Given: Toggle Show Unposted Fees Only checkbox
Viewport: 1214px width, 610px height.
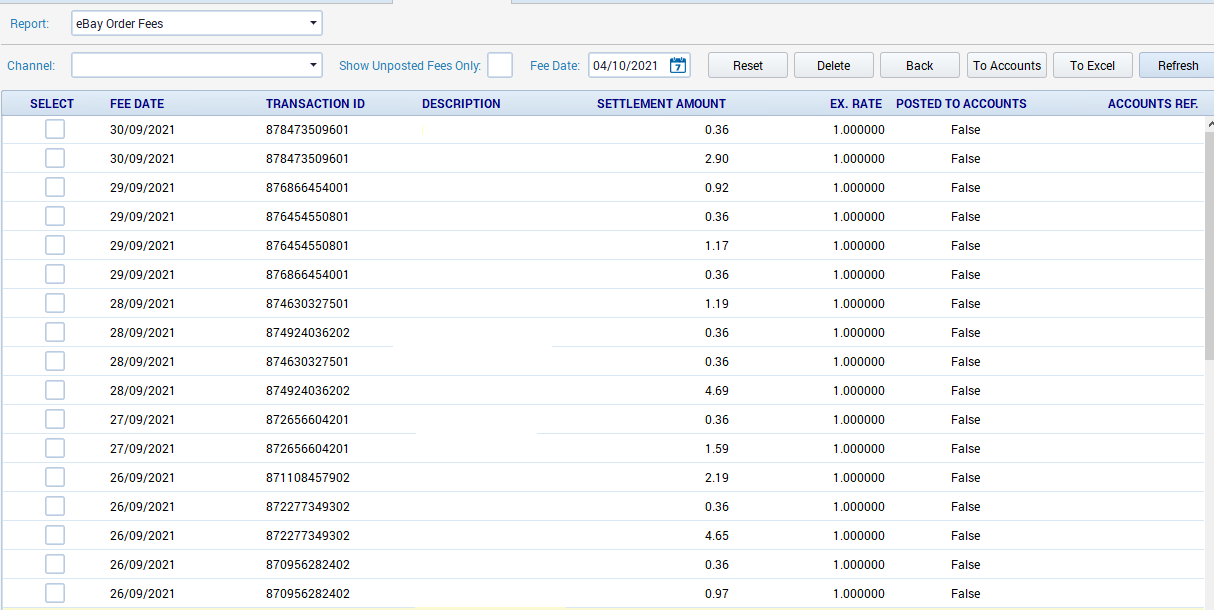Looking at the screenshot, I should [500, 65].
